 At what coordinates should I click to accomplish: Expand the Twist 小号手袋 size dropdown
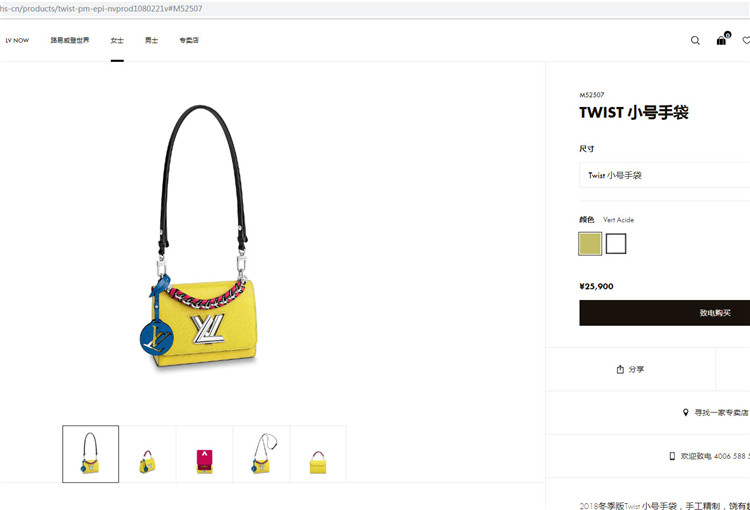click(664, 175)
